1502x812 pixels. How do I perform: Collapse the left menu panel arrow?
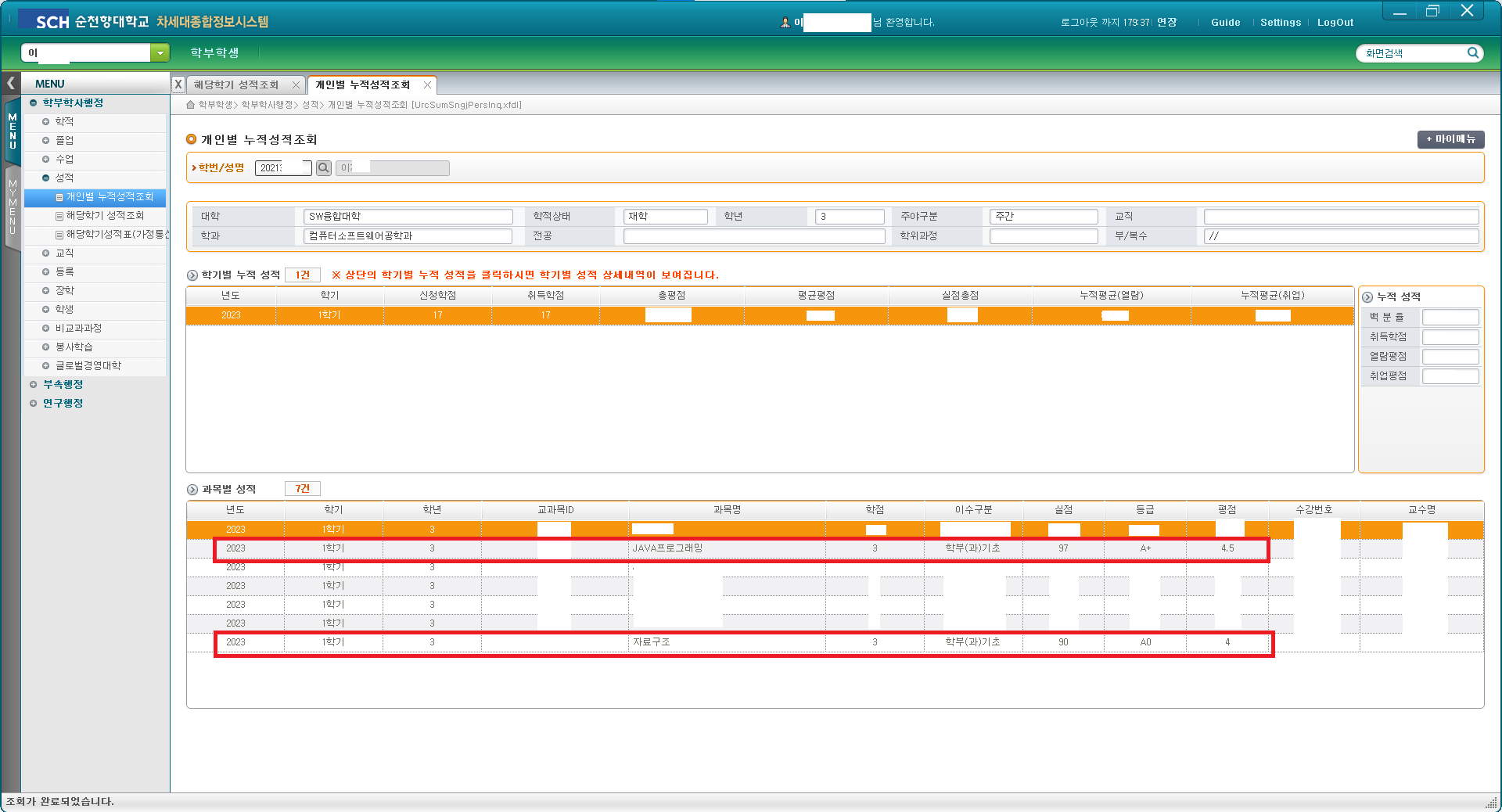tap(11, 83)
